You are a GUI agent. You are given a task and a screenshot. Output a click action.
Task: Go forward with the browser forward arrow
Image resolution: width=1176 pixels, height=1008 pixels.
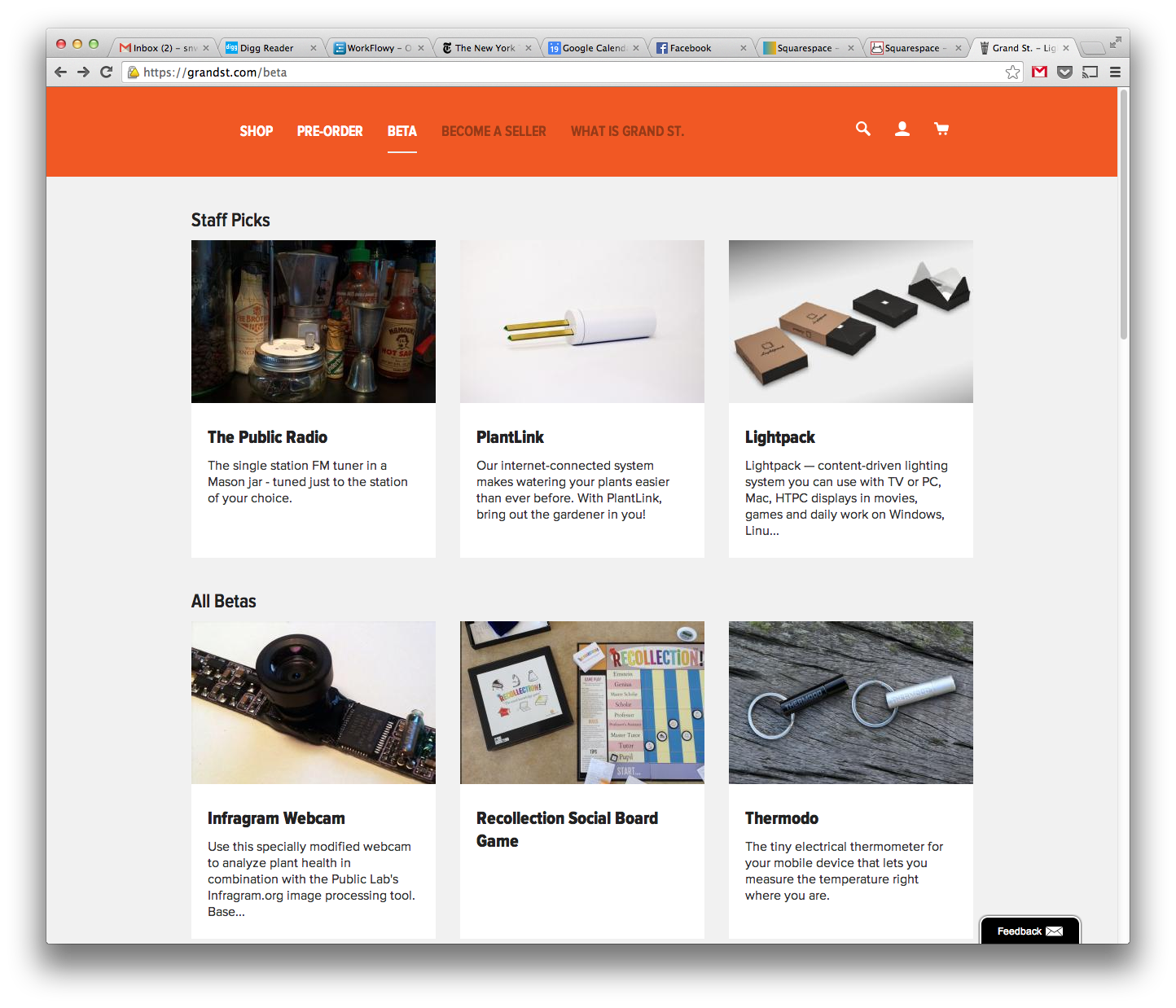tap(83, 72)
